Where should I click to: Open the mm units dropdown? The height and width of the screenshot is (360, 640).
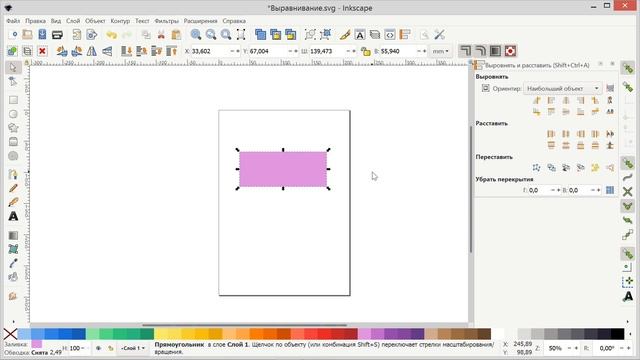point(440,51)
